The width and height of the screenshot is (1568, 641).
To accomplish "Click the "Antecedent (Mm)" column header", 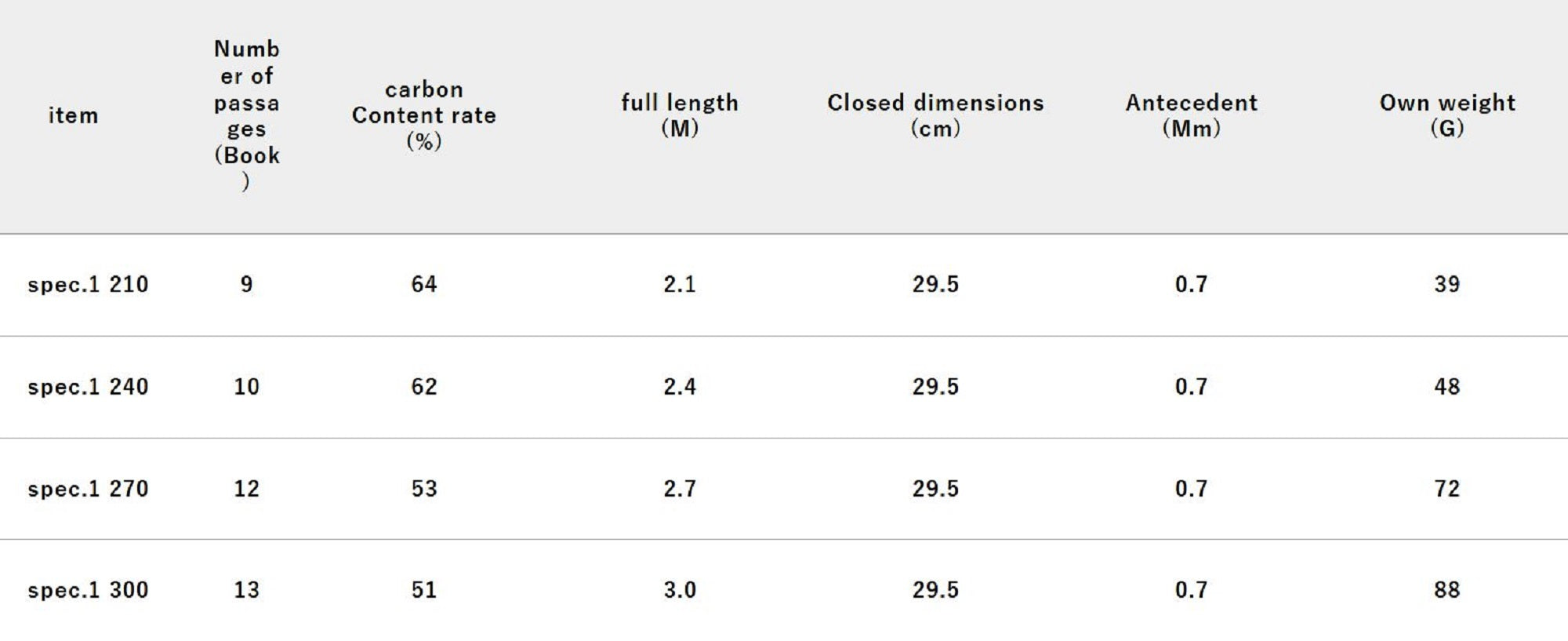I will (1191, 115).
